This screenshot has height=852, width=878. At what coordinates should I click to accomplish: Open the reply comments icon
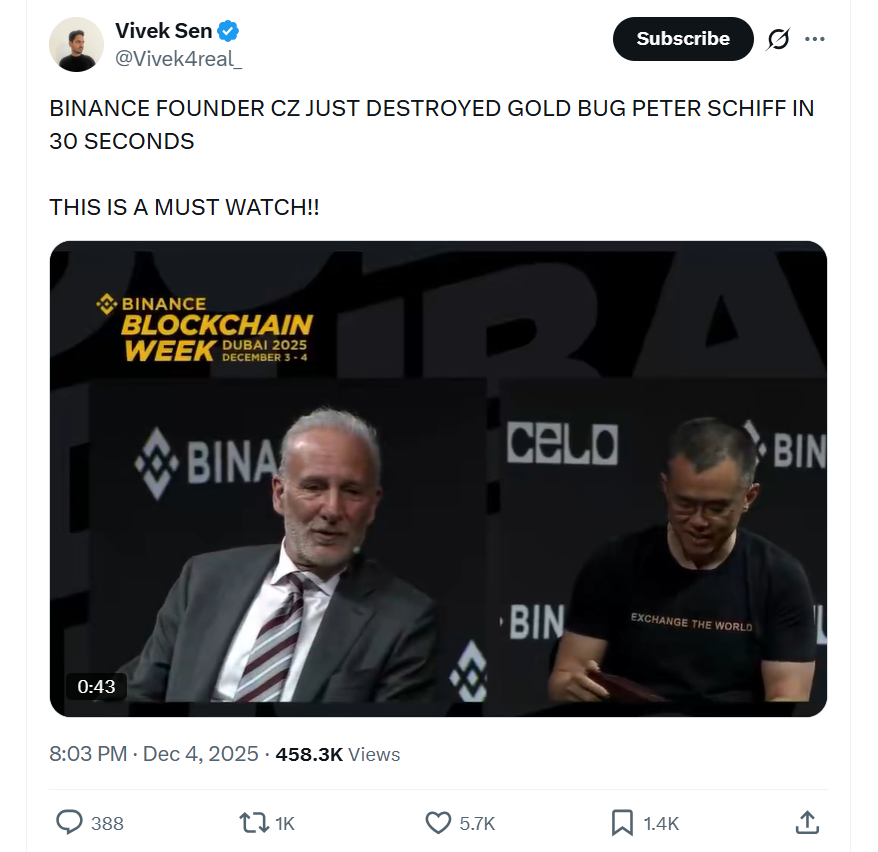[68, 822]
